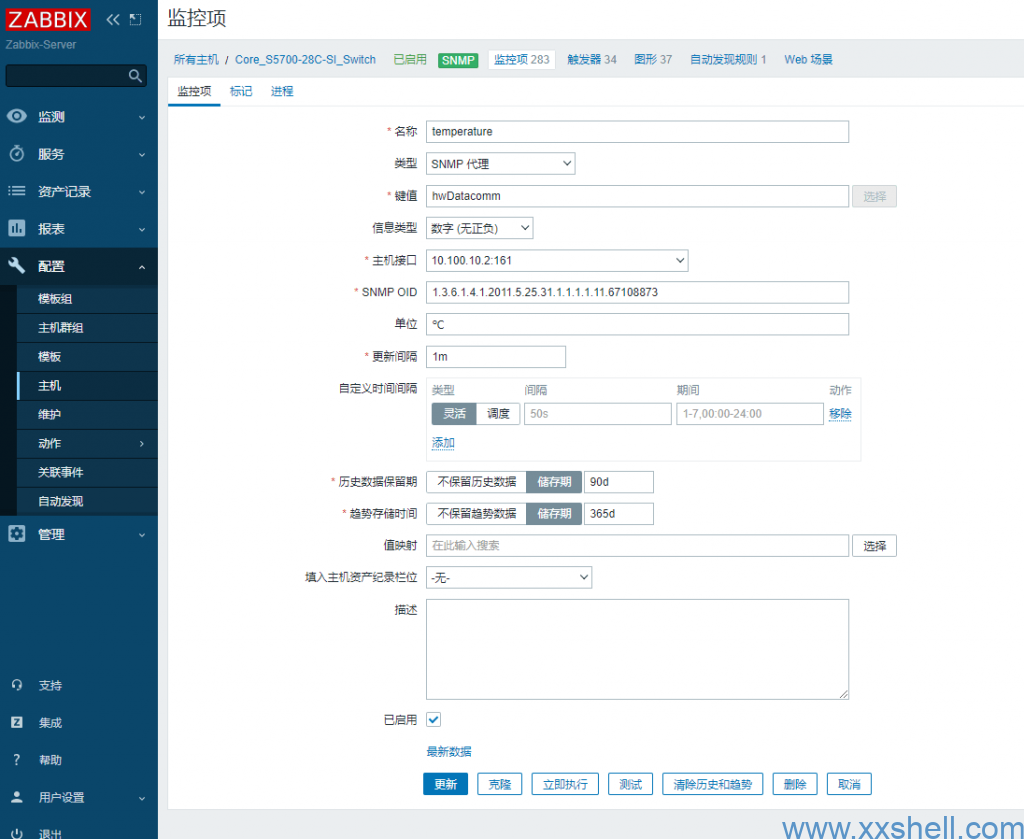Click the sidebar kiosk/hide window icon
1024x839 pixels.
[x=136, y=19]
